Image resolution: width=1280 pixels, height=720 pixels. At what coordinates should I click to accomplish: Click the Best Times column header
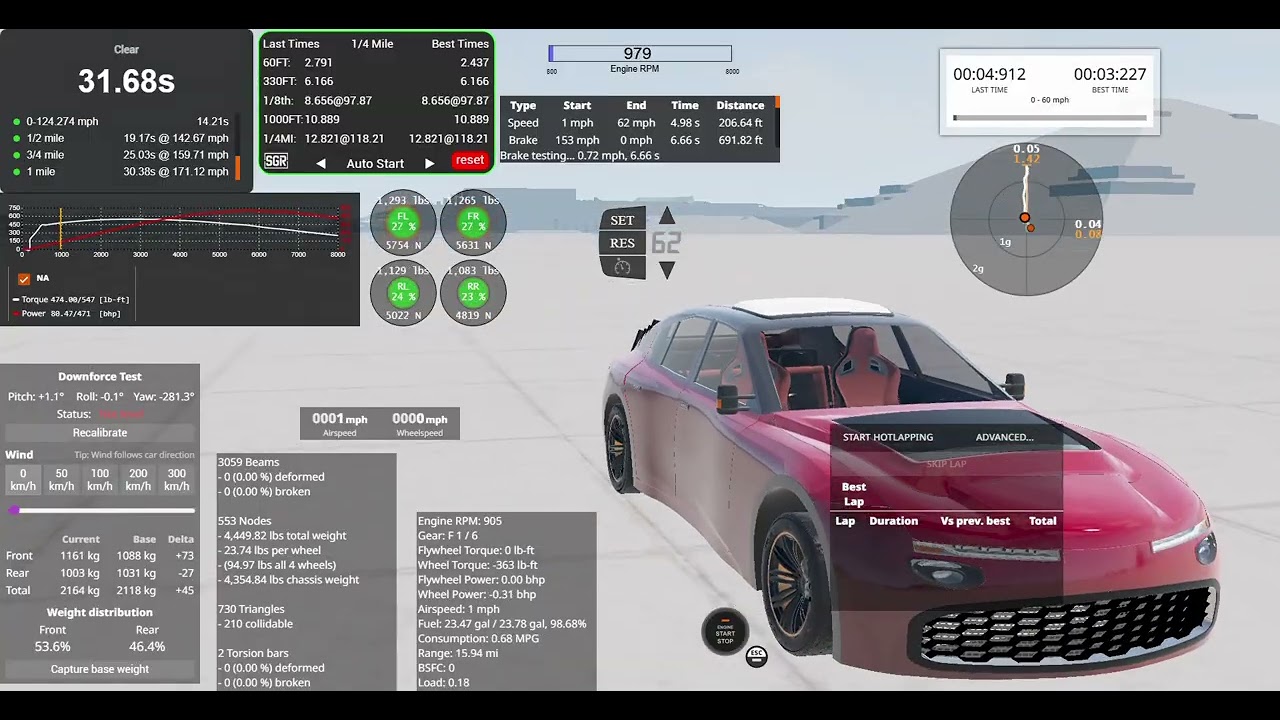[x=460, y=44]
